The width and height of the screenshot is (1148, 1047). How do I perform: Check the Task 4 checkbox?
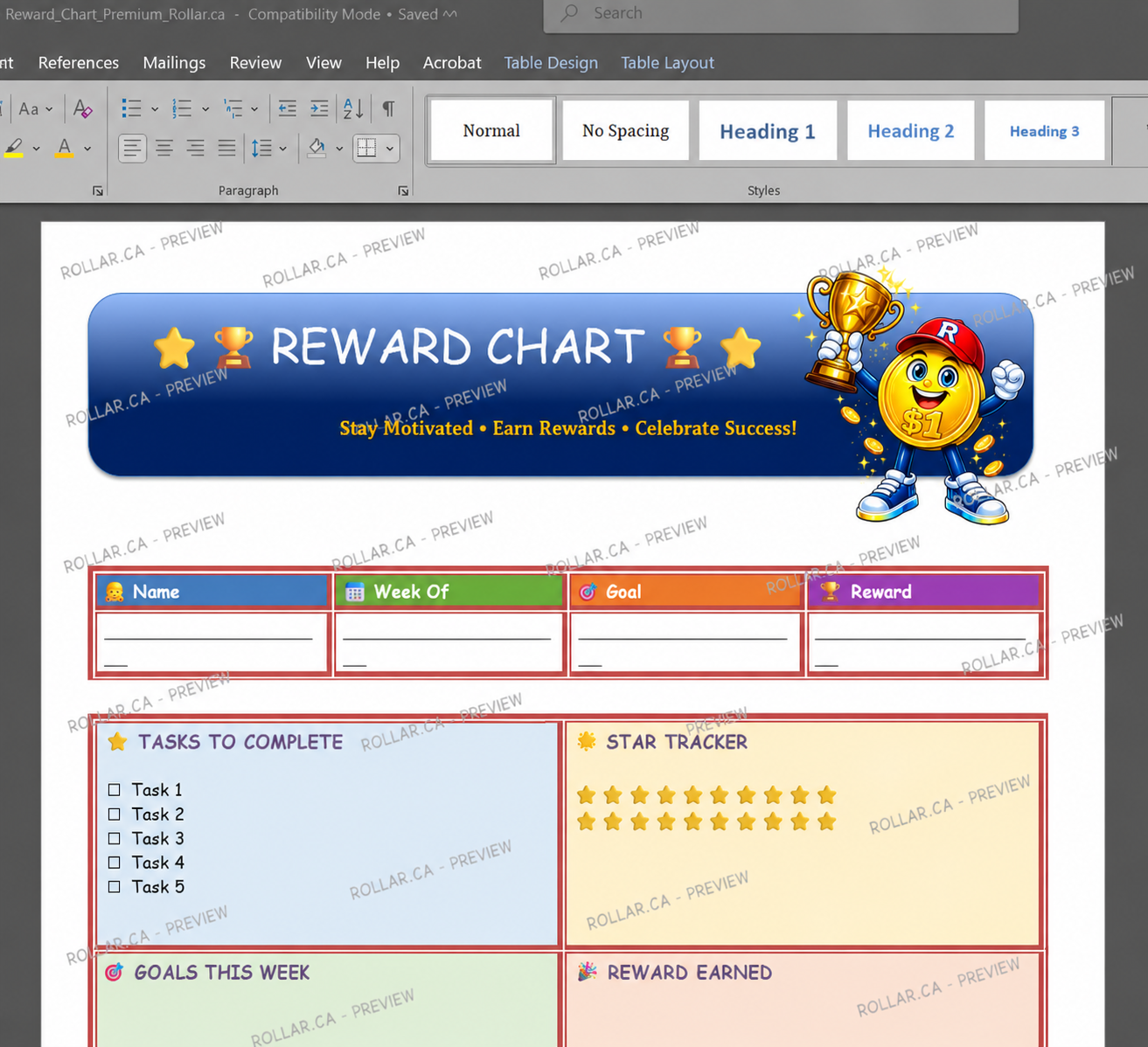(x=115, y=863)
